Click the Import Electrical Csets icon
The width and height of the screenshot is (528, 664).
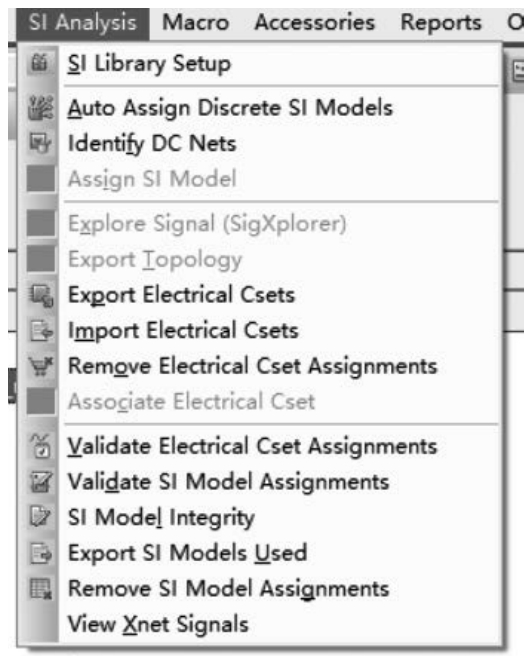click(x=41, y=331)
